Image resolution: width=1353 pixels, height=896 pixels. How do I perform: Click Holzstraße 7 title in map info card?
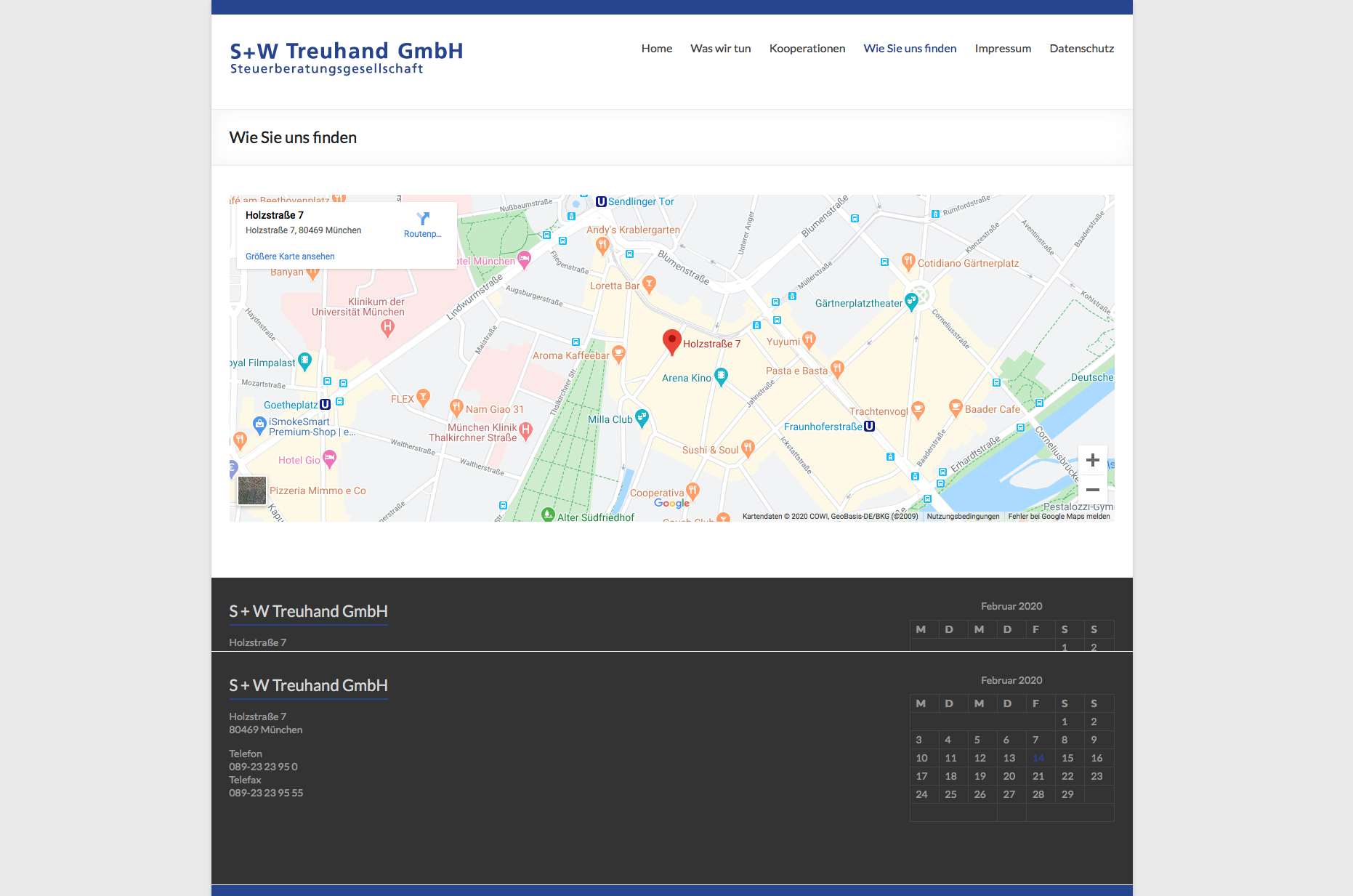coord(275,215)
